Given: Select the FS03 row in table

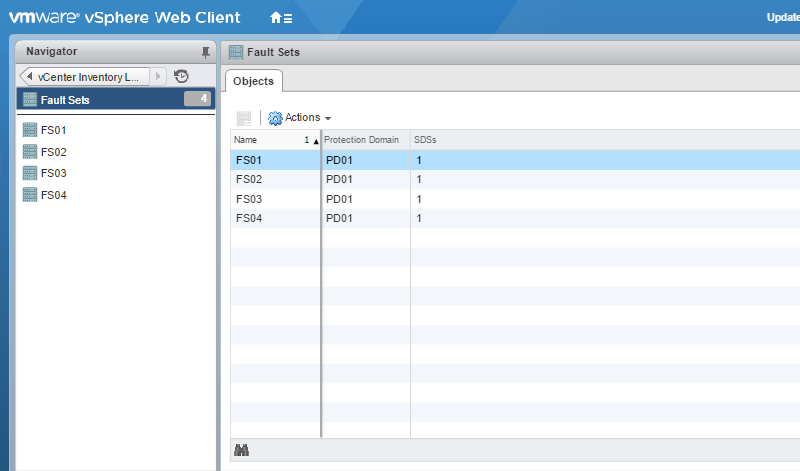Looking at the screenshot, I should [x=515, y=199].
